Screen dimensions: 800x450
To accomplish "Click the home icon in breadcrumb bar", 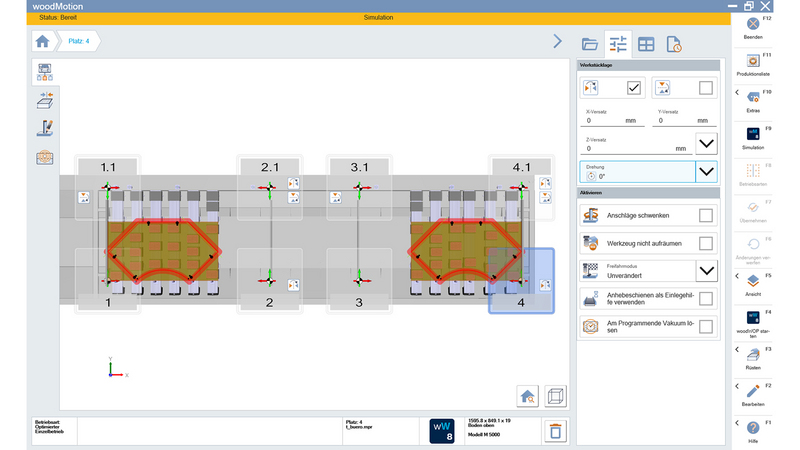I will (42, 41).
